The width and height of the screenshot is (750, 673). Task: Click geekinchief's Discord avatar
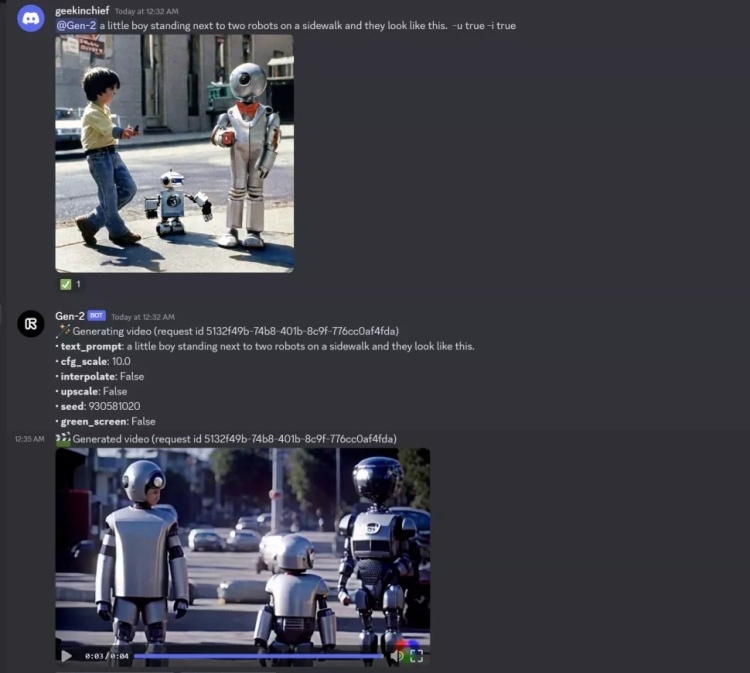(x=31, y=18)
